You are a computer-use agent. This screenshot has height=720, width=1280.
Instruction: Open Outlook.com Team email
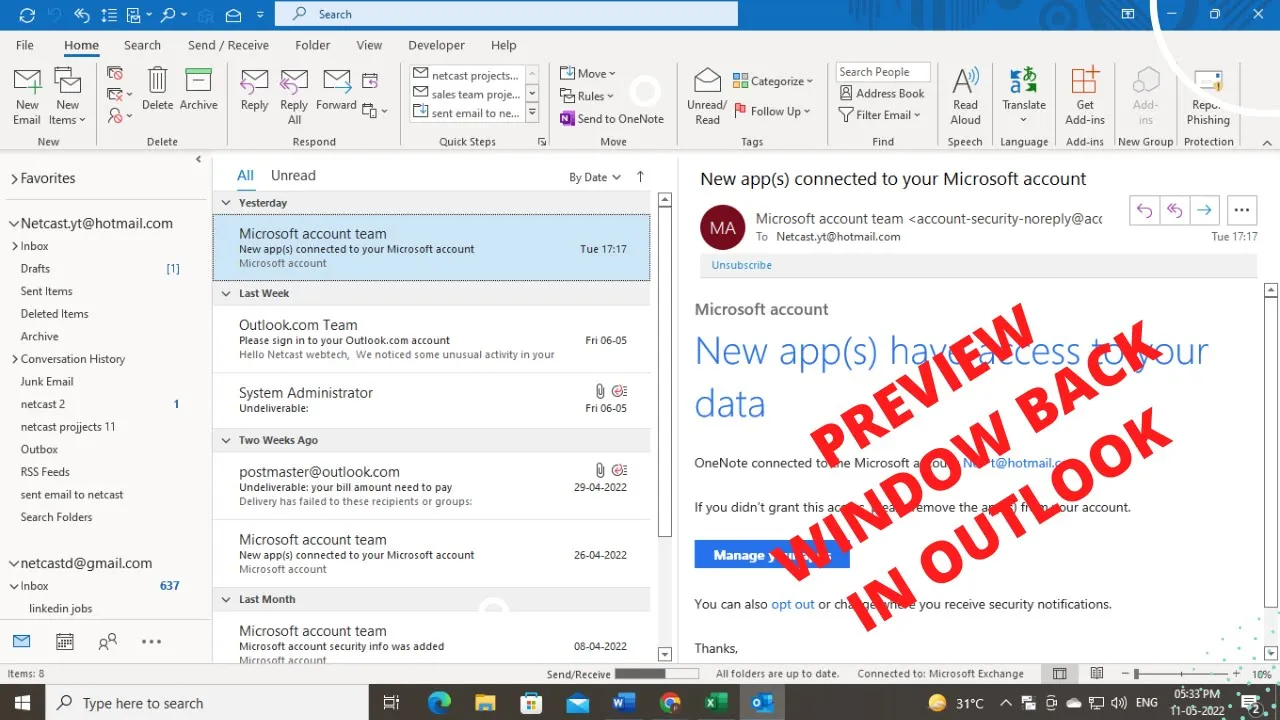pyautogui.click(x=431, y=339)
